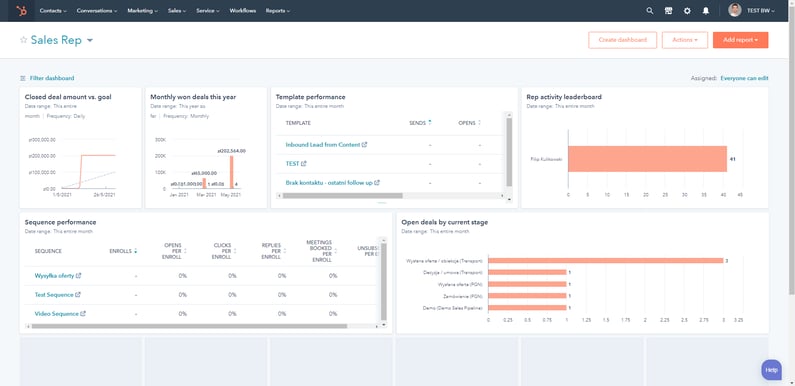Click Sequence performance vertical scrollbar
Screen dimensions: 795x386
click(384, 282)
